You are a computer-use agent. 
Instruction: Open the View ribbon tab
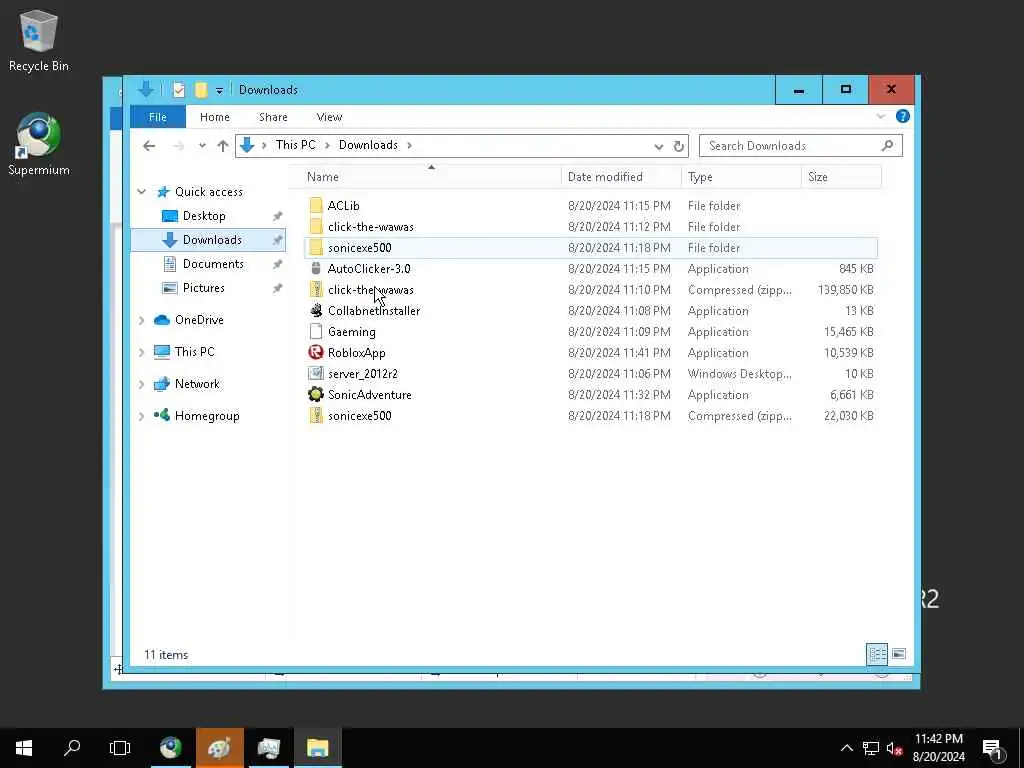coord(329,117)
